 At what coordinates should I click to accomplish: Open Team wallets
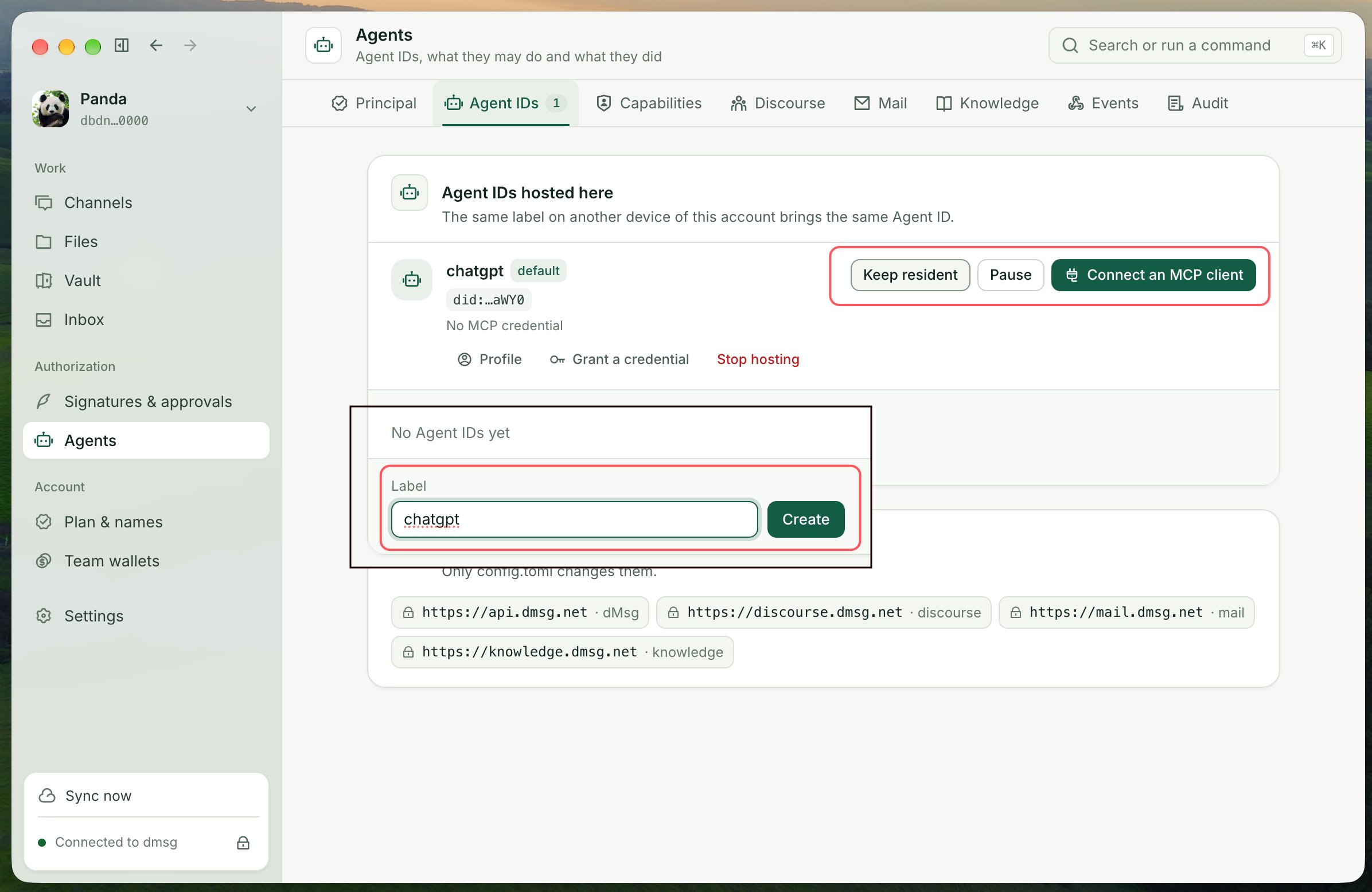tap(146, 561)
